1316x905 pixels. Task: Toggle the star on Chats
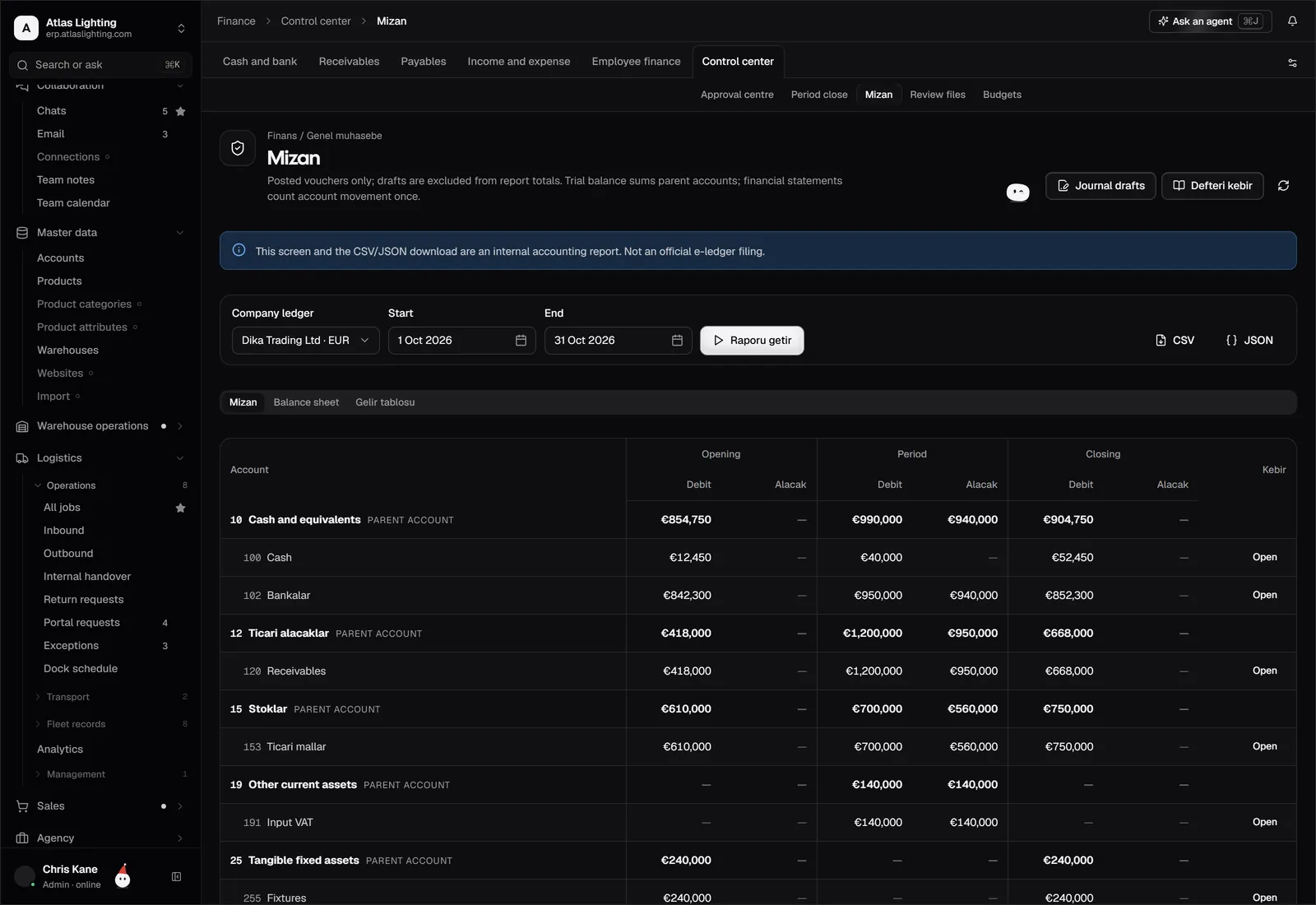[181, 111]
